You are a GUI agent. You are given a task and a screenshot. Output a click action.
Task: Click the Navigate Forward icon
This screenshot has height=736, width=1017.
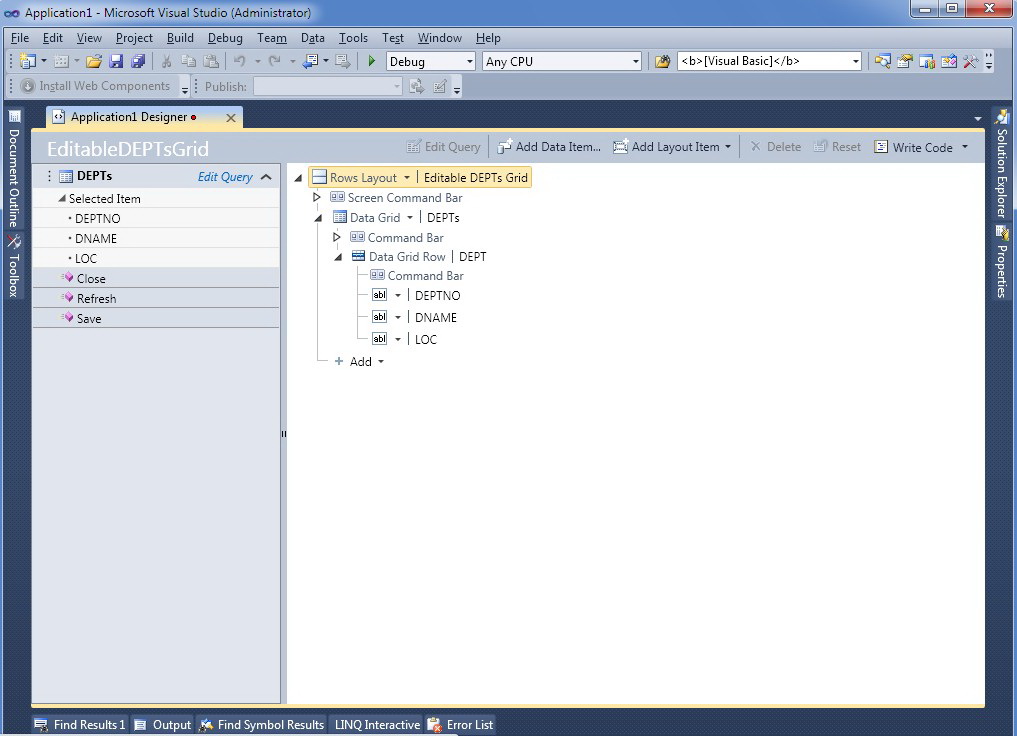point(343,62)
